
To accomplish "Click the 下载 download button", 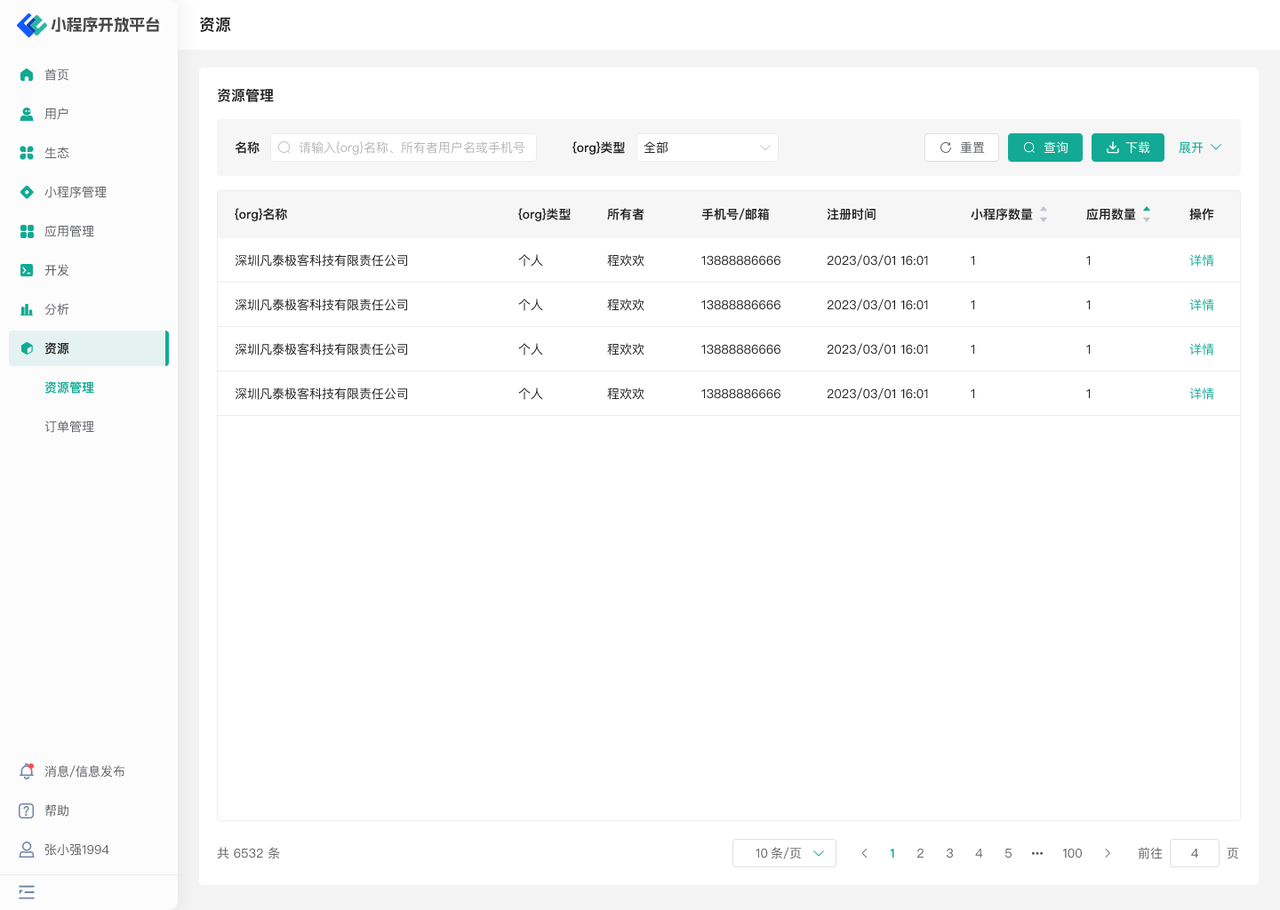I will pos(1127,148).
